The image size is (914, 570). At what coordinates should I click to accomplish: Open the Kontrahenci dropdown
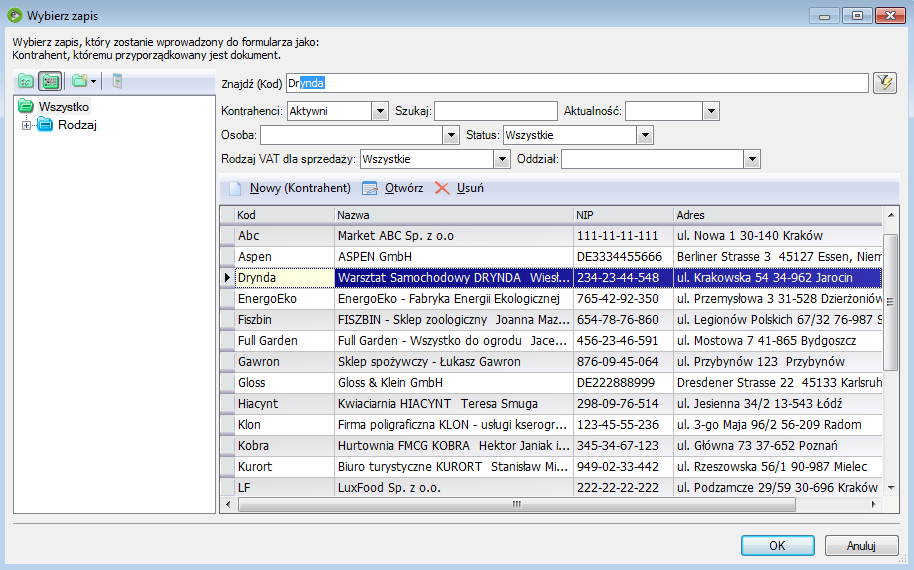[380, 111]
